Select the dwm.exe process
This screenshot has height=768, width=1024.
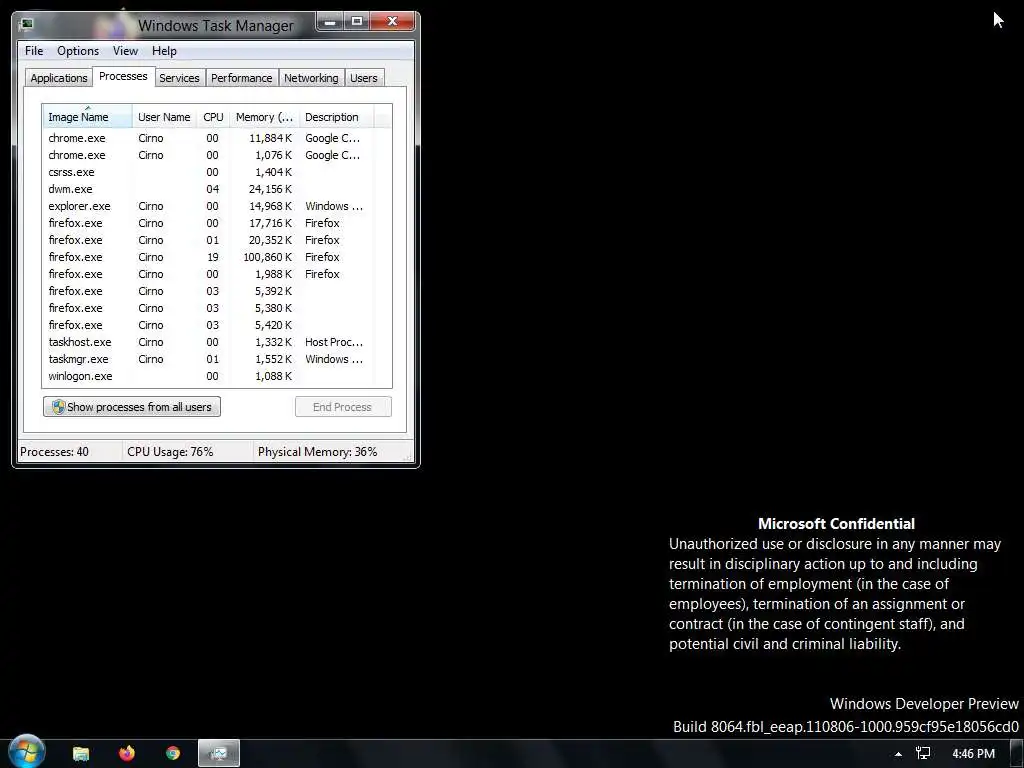click(217, 189)
